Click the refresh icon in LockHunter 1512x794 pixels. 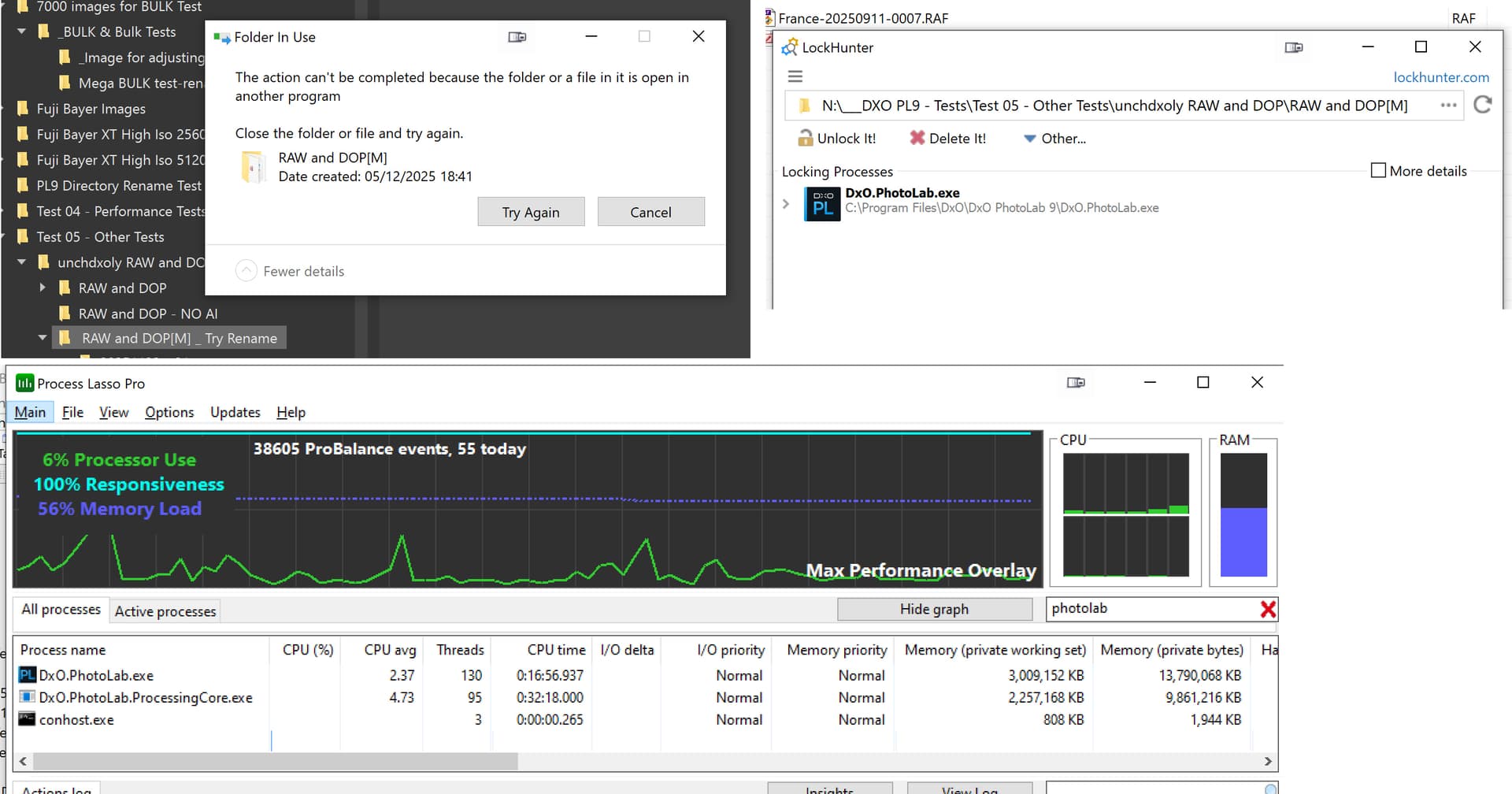pos(1482,105)
